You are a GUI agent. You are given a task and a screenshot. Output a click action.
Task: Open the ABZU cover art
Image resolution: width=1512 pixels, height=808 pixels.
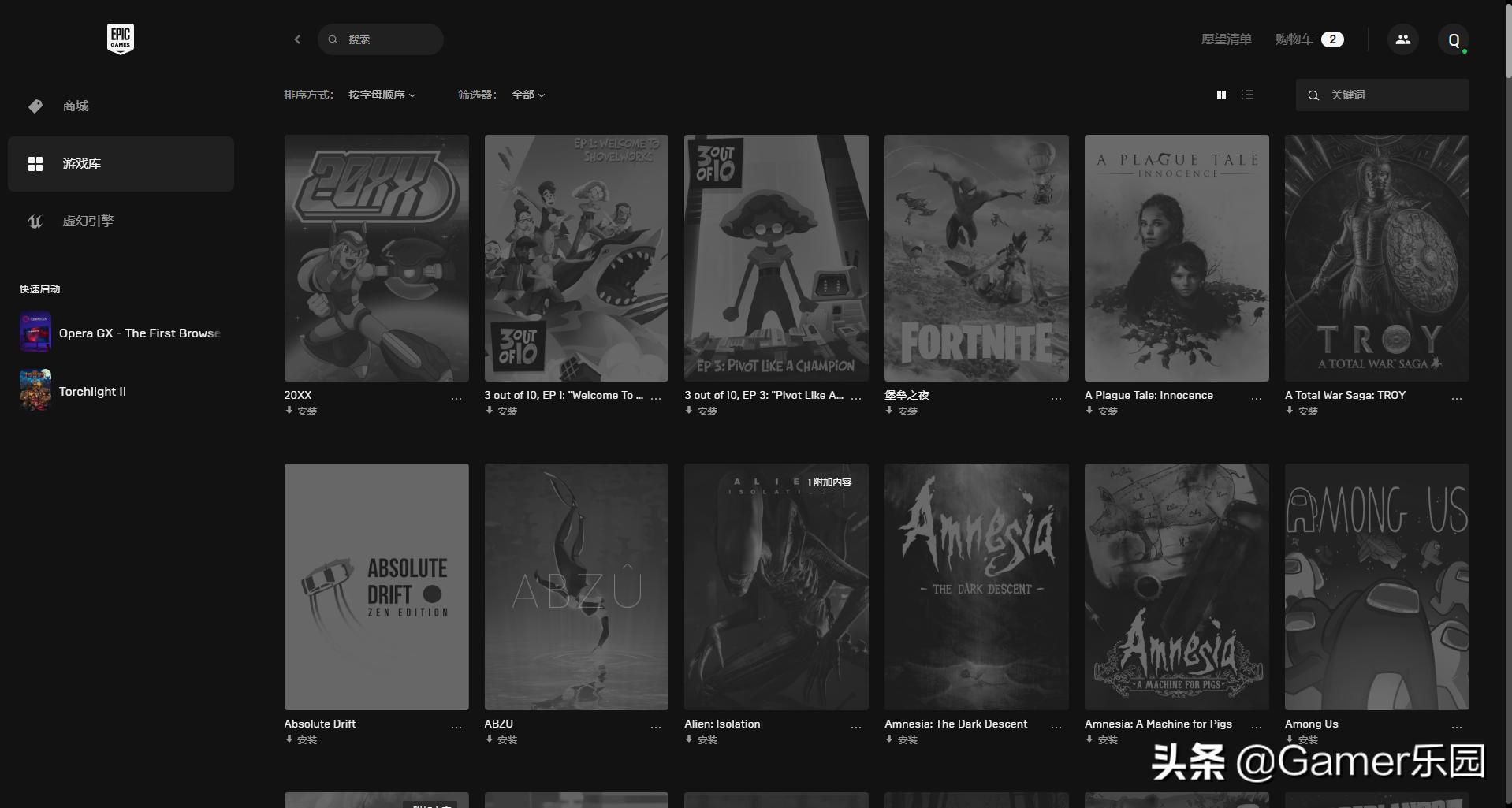click(x=576, y=586)
